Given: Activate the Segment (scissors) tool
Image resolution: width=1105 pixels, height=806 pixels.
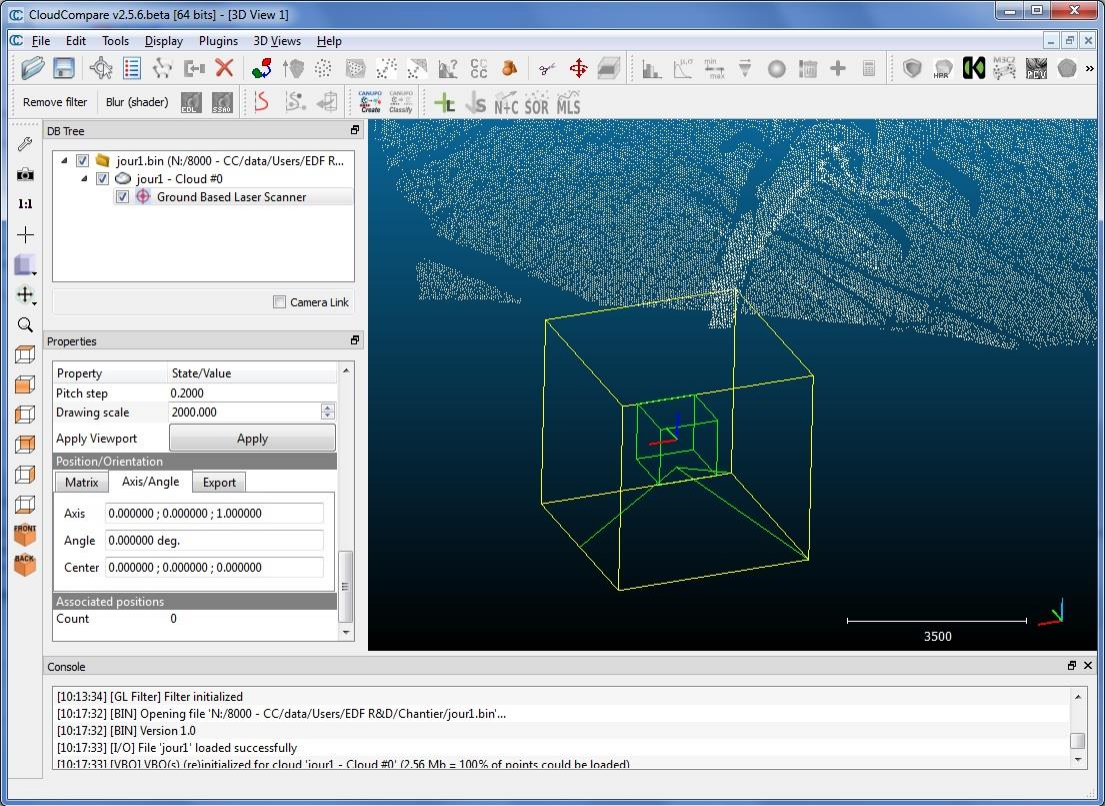Looking at the screenshot, I should (x=547, y=68).
